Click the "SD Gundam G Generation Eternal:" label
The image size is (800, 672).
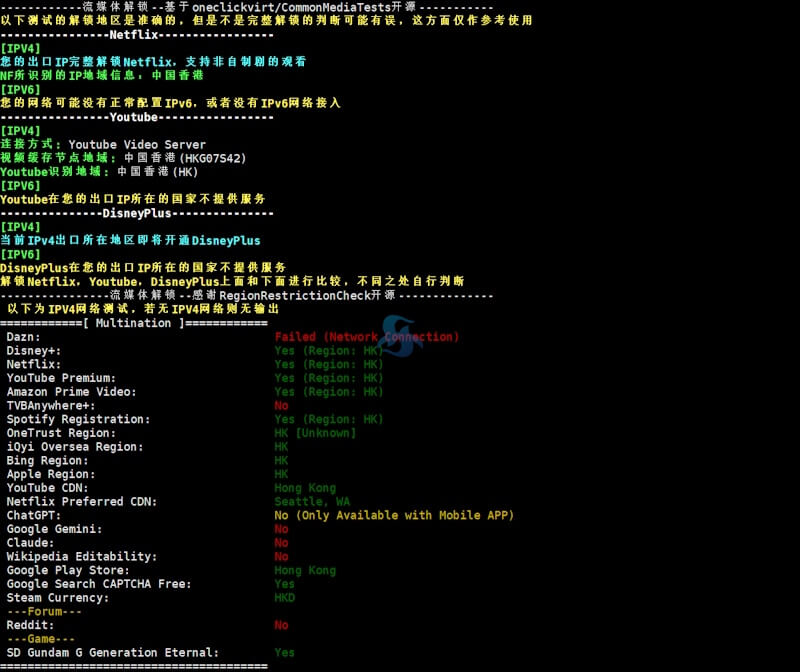[x=113, y=653]
